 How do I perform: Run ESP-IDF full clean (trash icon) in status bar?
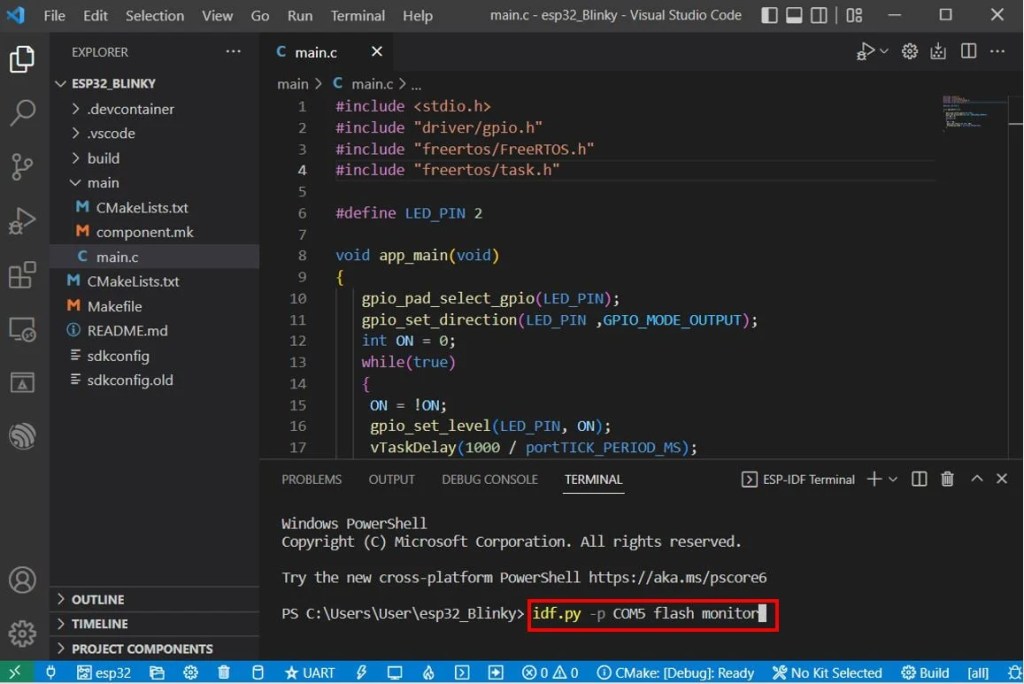click(x=222, y=672)
